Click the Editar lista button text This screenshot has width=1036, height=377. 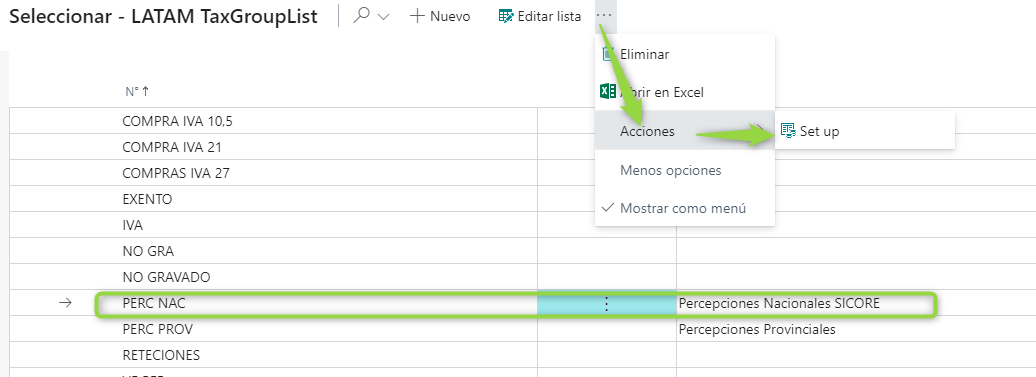[549, 17]
